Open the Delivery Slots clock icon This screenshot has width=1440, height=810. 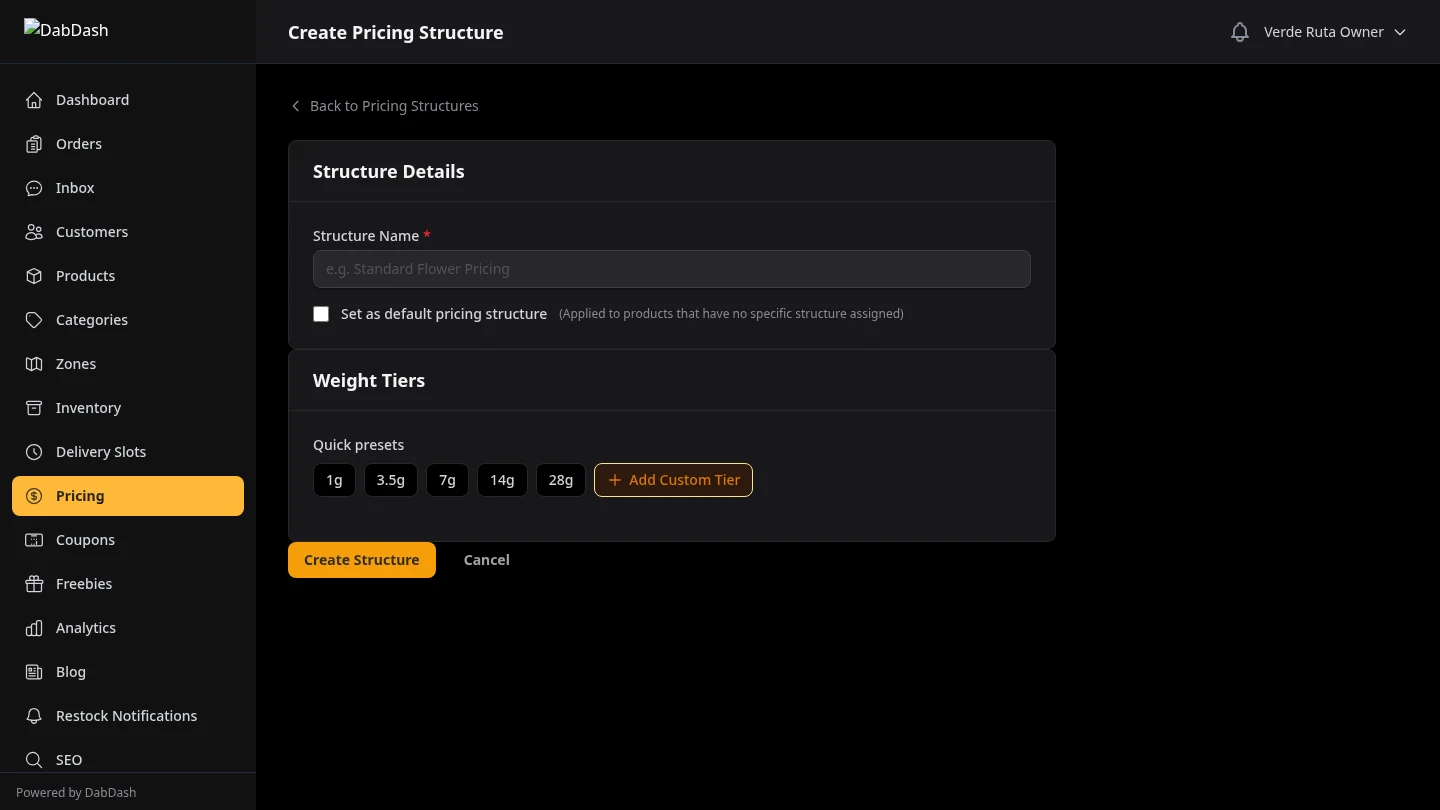click(33, 452)
